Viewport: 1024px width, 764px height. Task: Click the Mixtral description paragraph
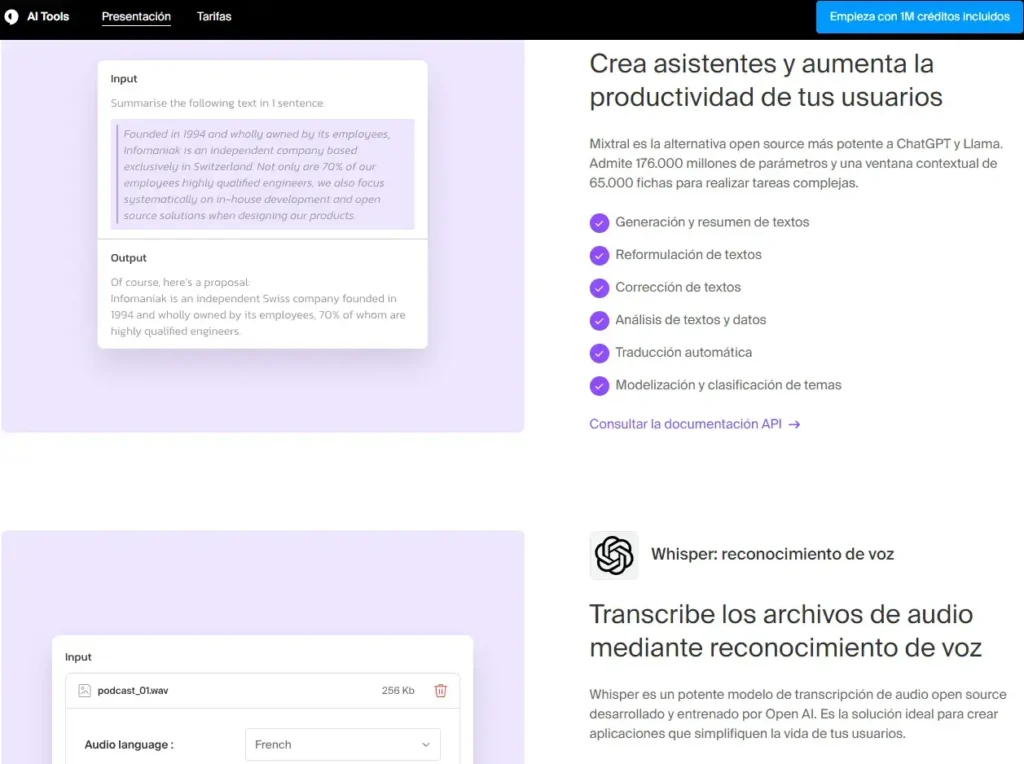tap(796, 163)
